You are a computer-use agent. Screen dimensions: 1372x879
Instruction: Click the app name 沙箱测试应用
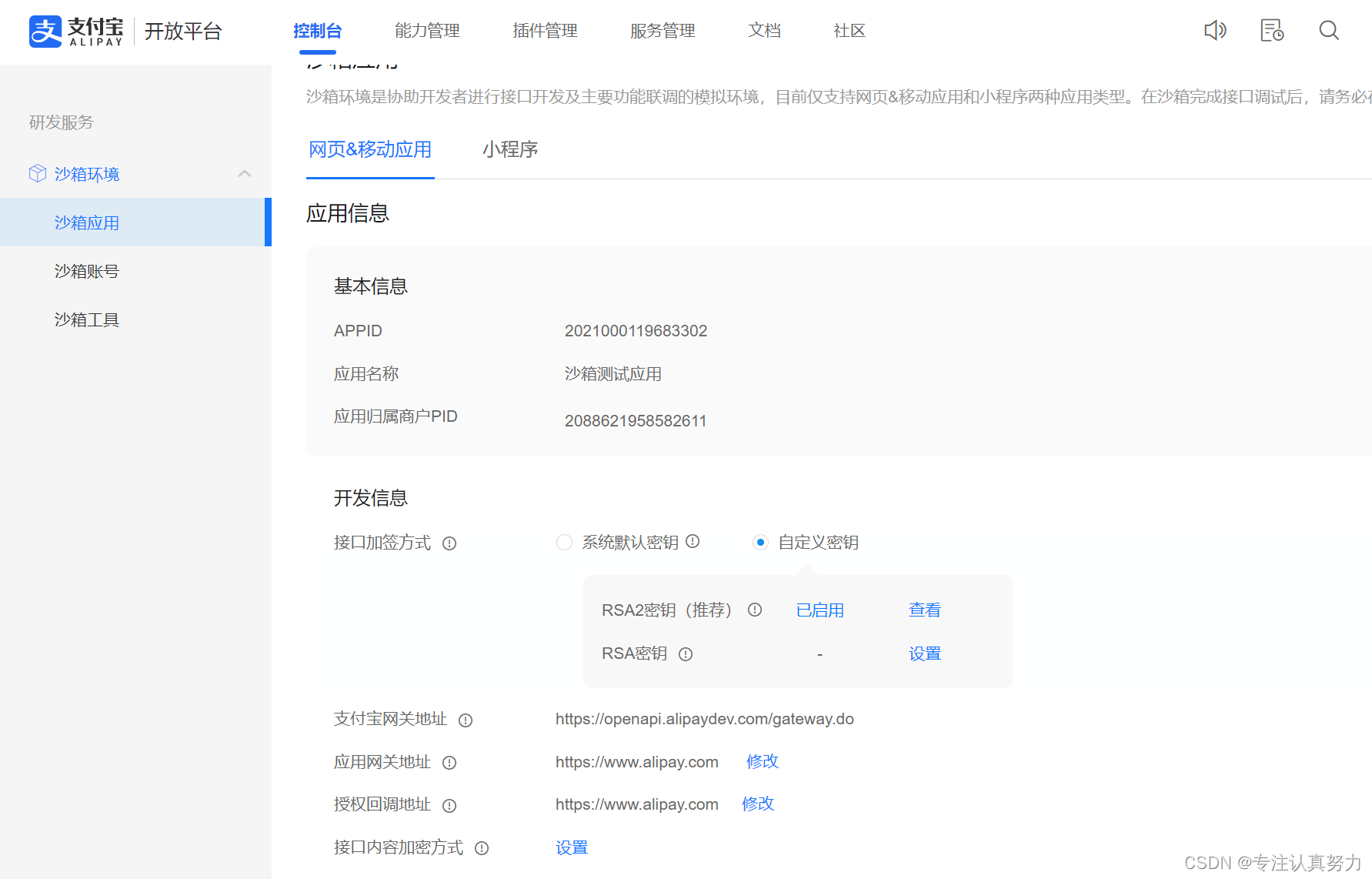pos(613,374)
